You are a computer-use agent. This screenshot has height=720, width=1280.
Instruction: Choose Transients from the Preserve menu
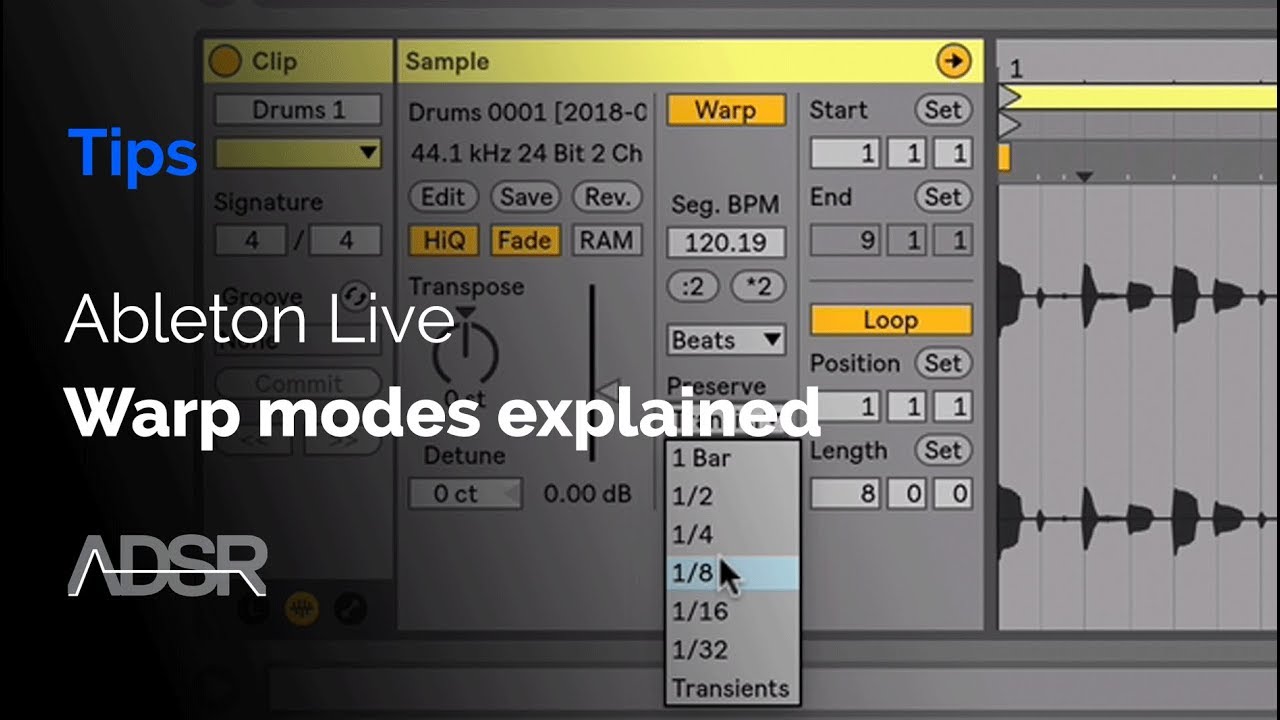pos(733,688)
